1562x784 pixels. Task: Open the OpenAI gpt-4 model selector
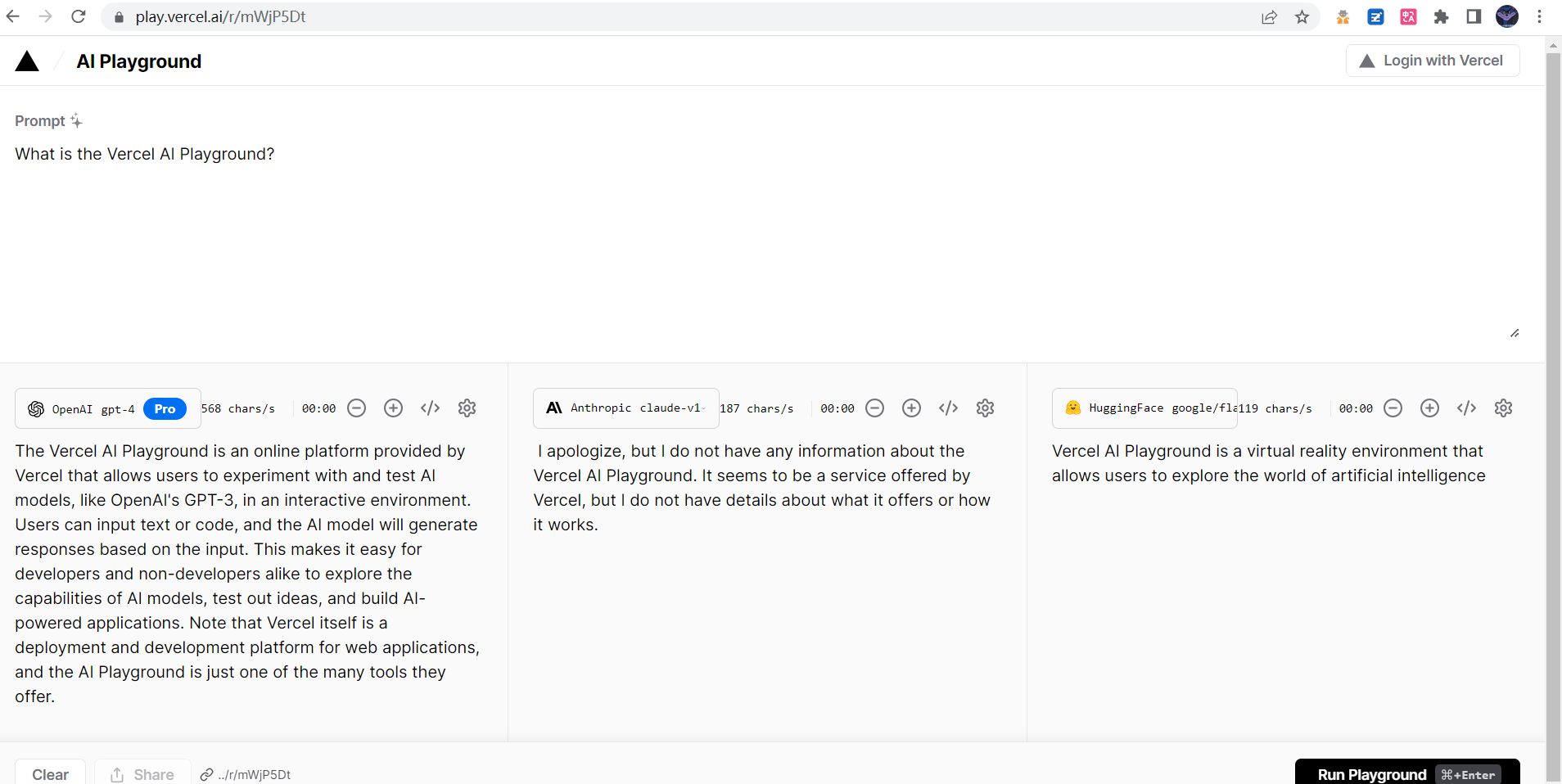coord(107,408)
